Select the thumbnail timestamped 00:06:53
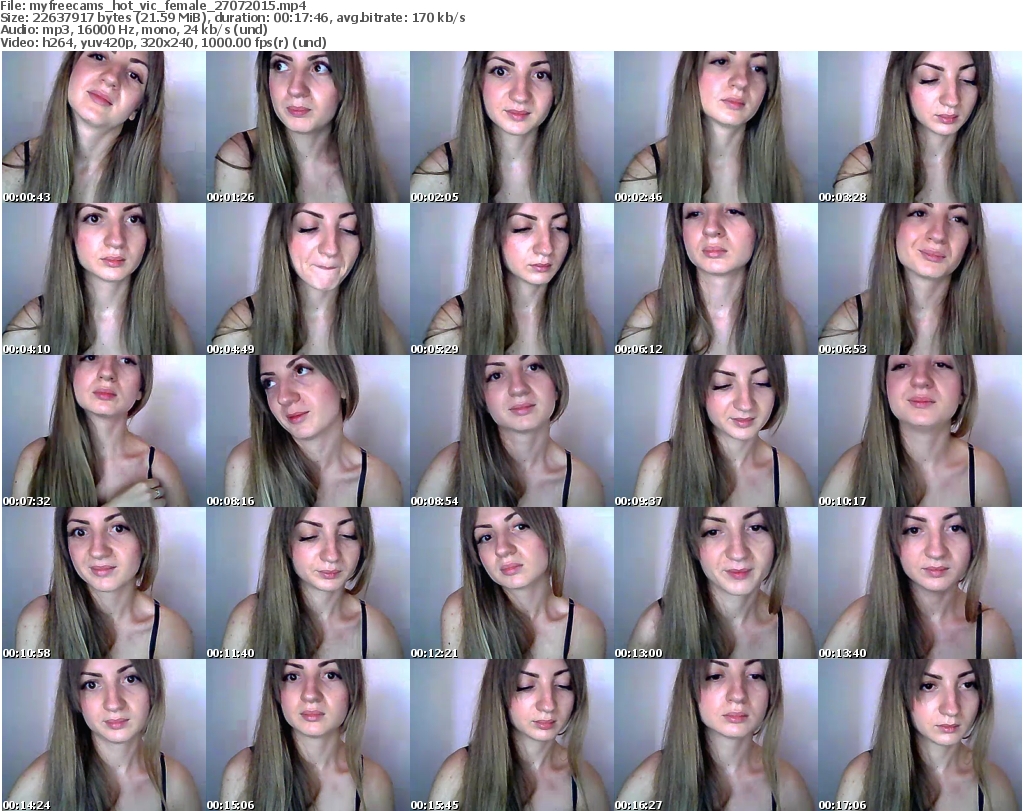The image size is (1024, 811). [x=920, y=279]
